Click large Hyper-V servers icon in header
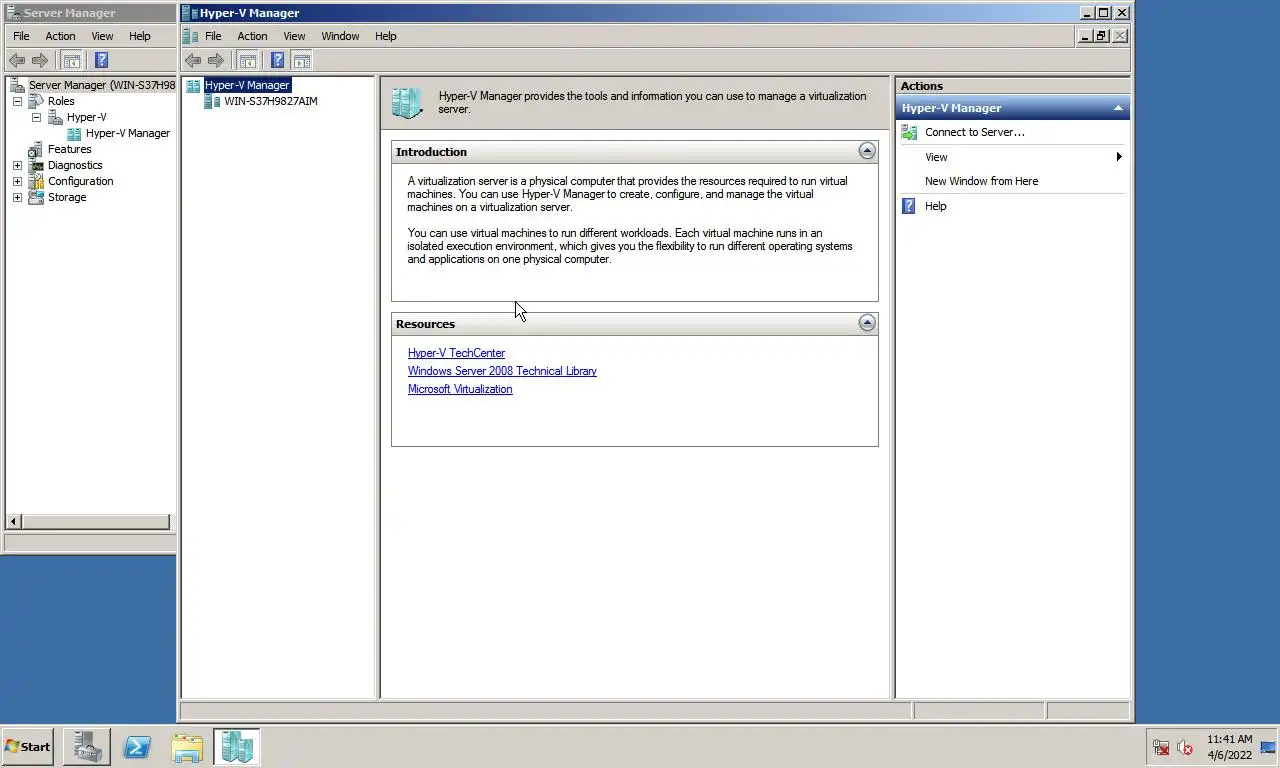This screenshot has width=1280, height=768. [407, 103]
